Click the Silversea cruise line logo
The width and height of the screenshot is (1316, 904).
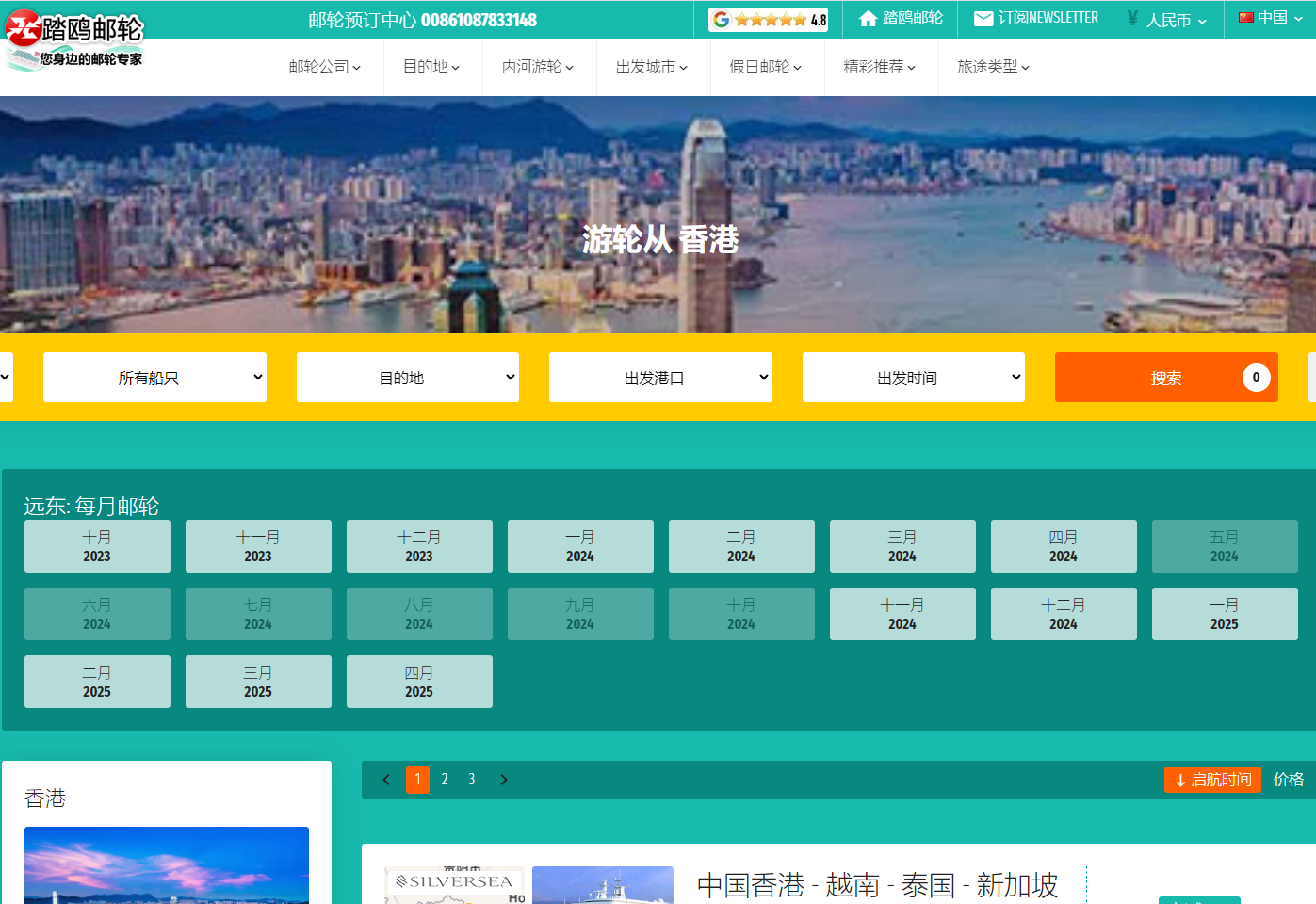click(x=454, y=883)
